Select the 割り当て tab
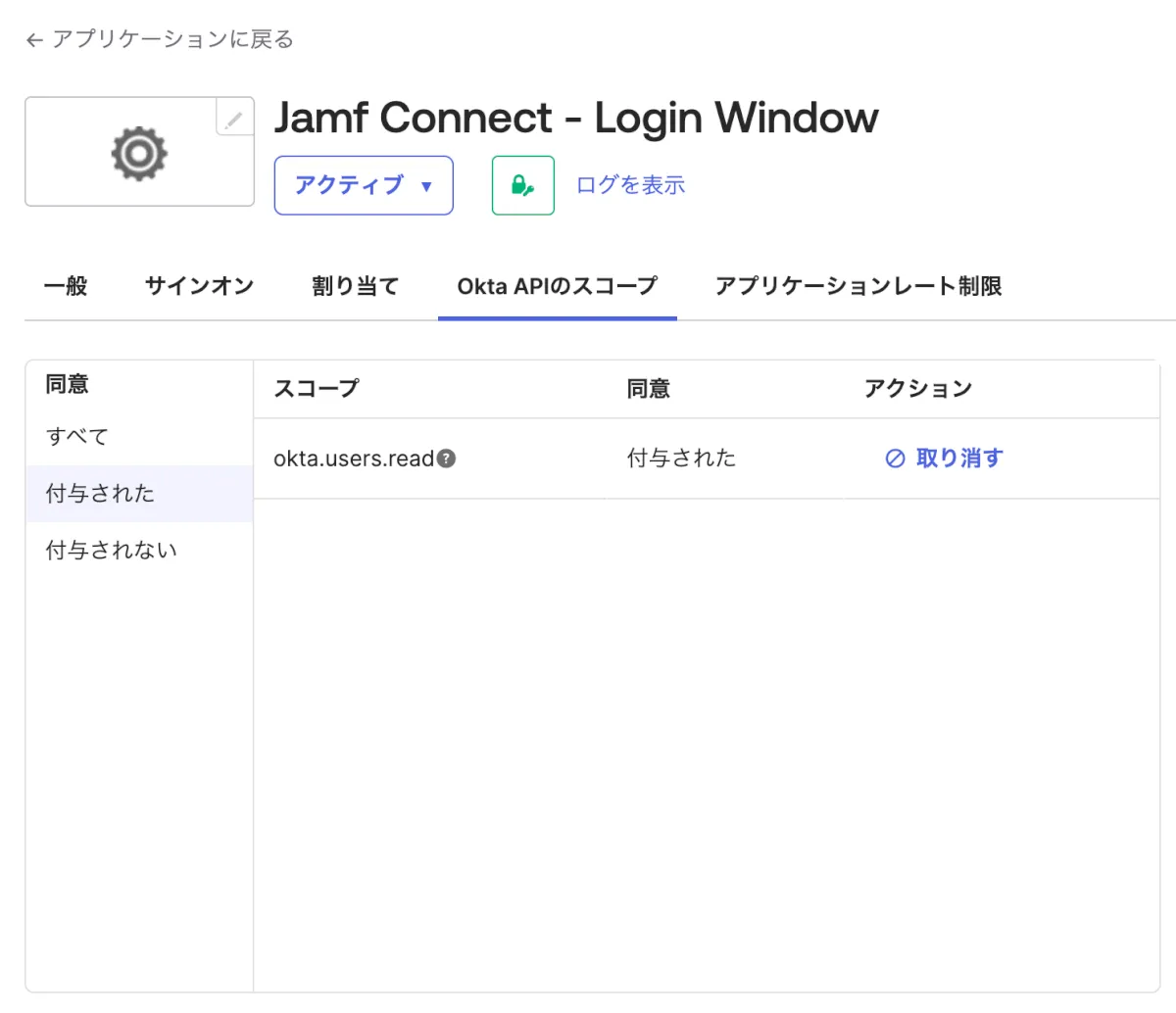1176x1013 pixels. tap(355, 286)
